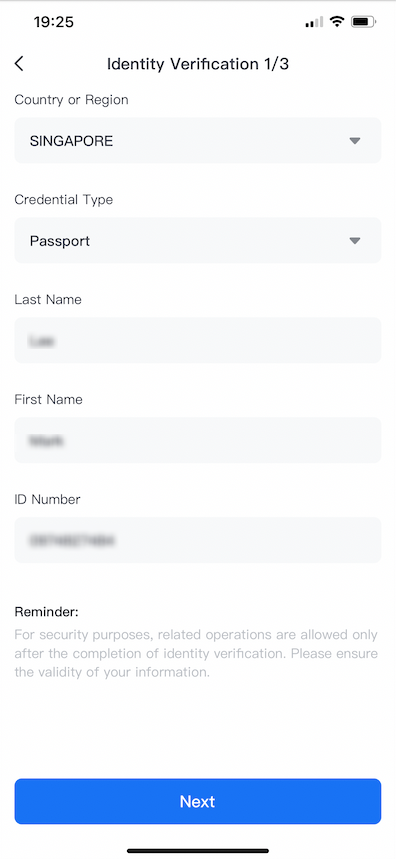Screen dimensions: 396x859
Task: Tap the ID Number label
Action: point(47,499)
